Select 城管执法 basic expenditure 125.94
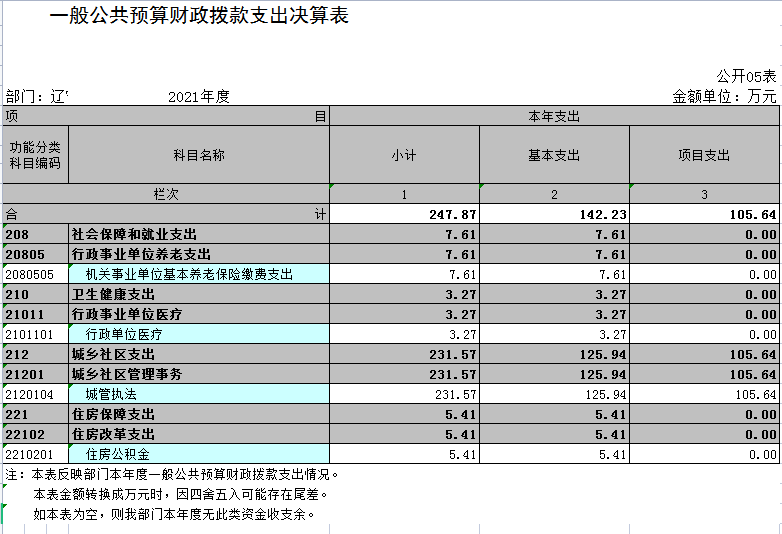Screen dimensions: 782x534 [554, 394]
